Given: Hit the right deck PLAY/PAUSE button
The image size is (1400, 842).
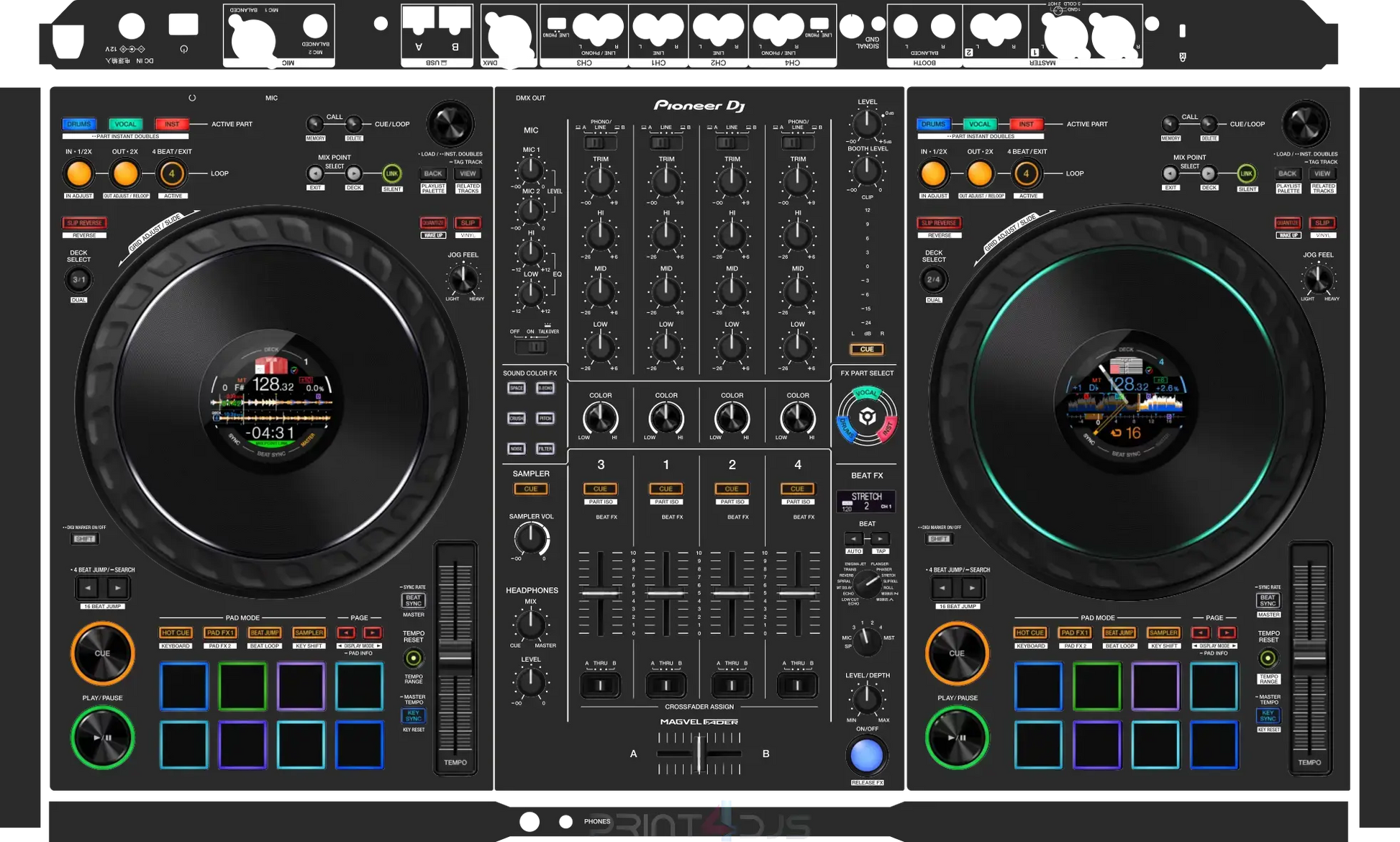Looking at the screenshot, I should click(956, 738).
